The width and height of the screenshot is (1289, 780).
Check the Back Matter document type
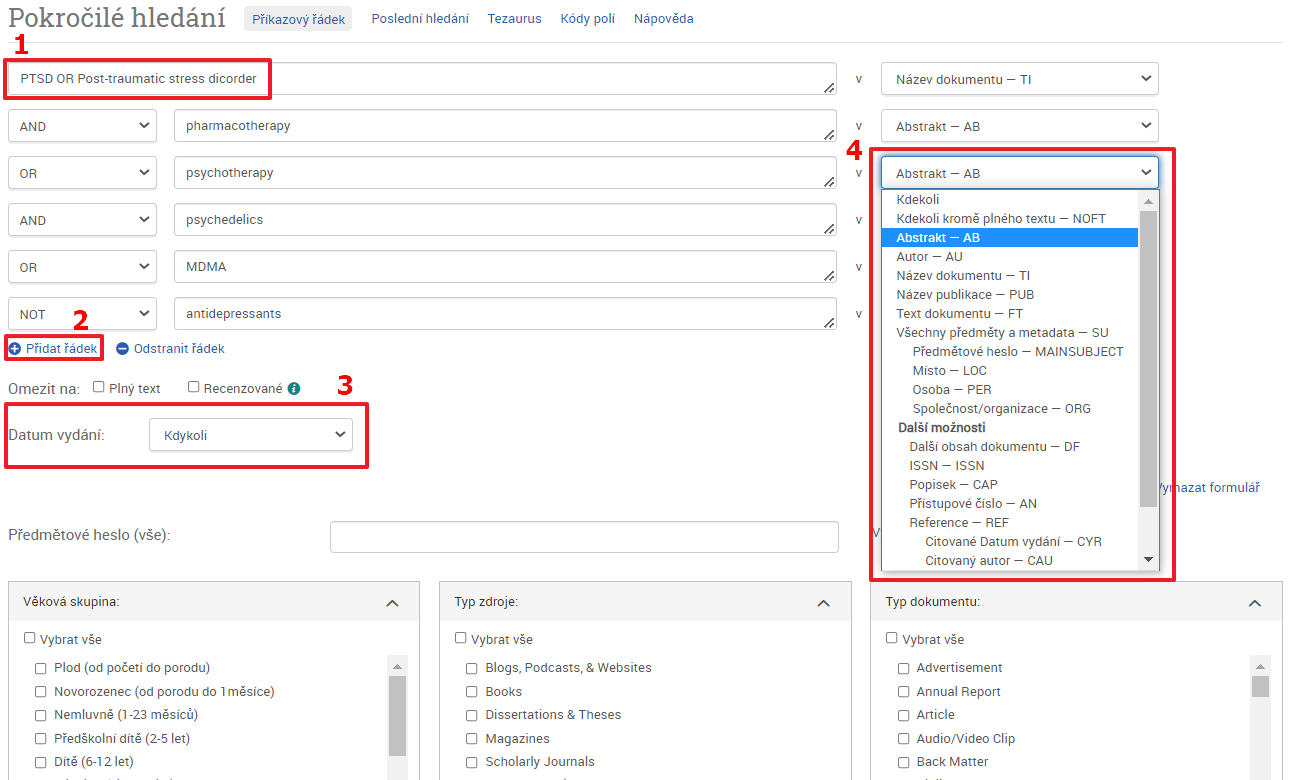[x=904, y=762]
